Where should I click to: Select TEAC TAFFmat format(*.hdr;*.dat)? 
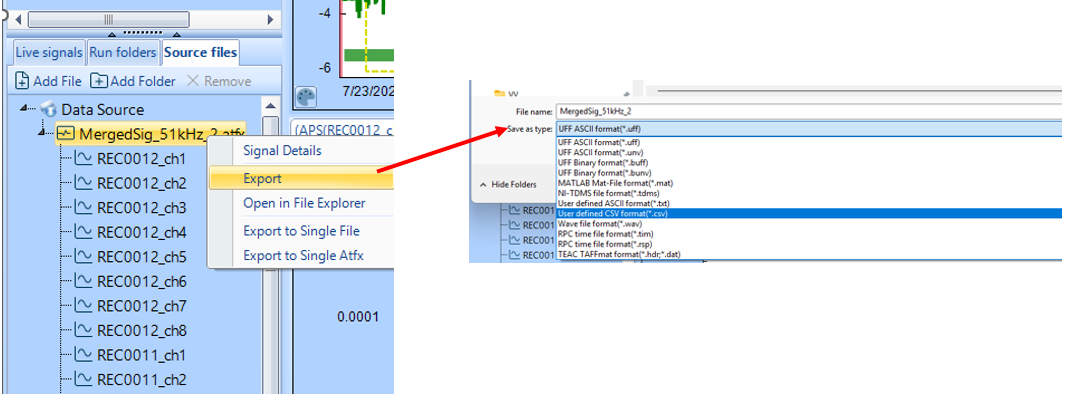808,254
